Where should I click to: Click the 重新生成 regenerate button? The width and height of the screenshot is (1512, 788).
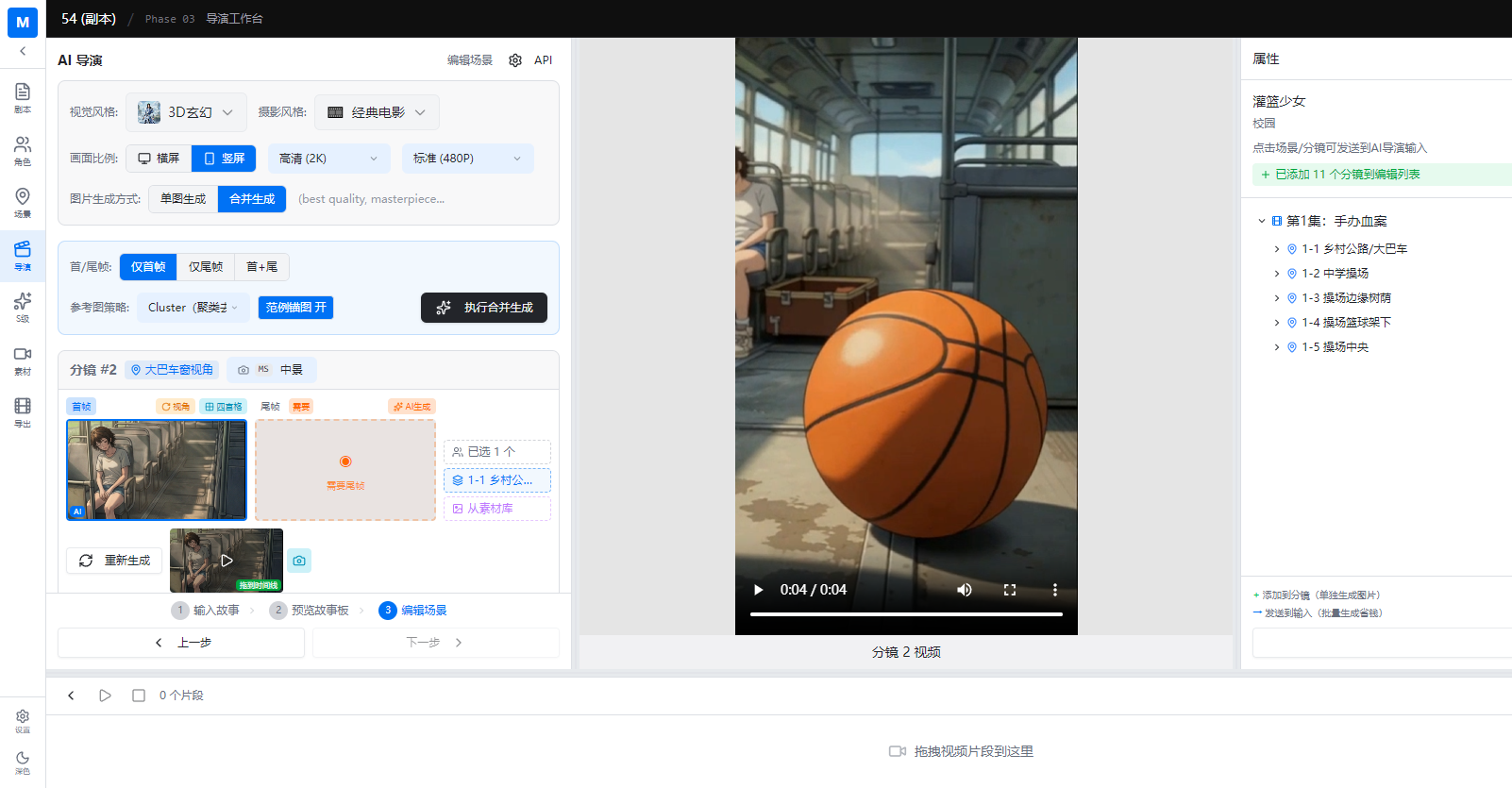click(x=114, y=561)
